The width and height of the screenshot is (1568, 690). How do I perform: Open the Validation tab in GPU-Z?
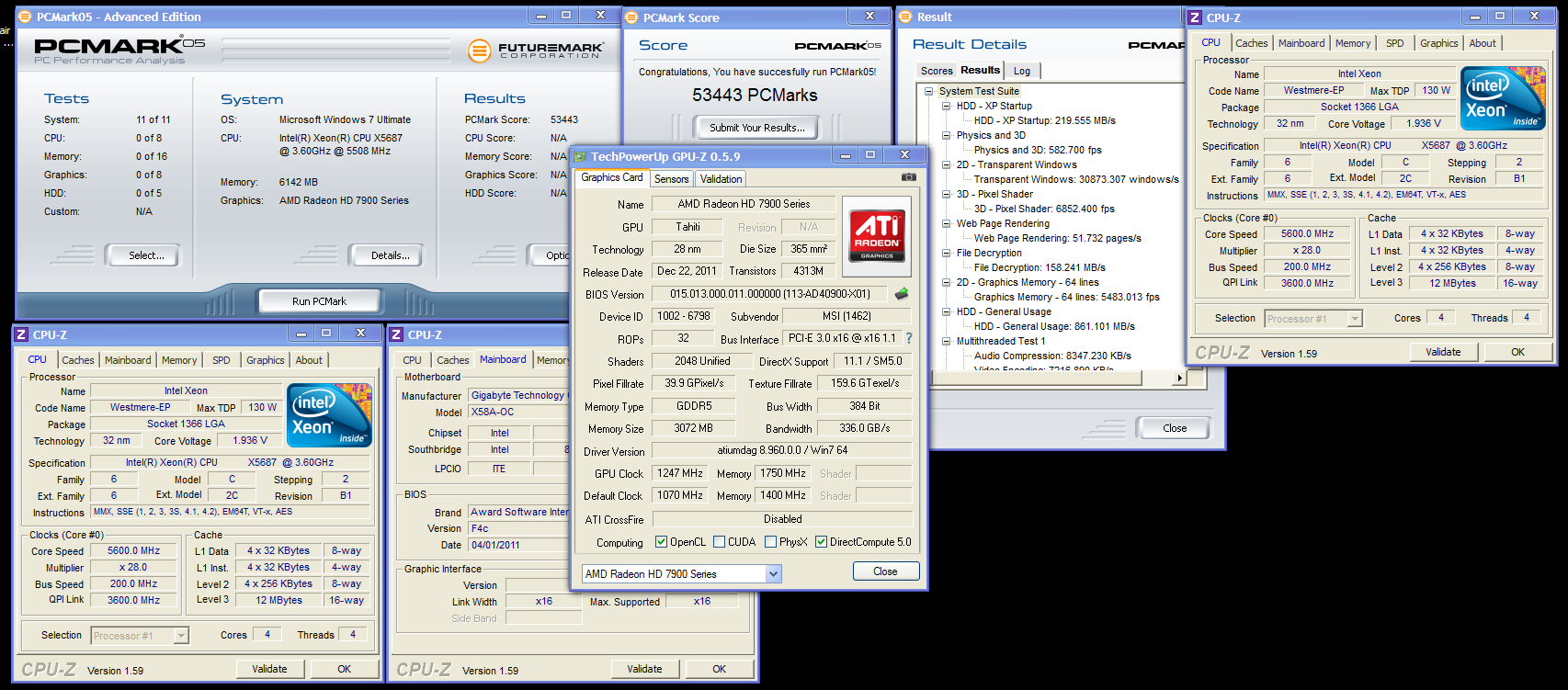(x=721, y=179)
